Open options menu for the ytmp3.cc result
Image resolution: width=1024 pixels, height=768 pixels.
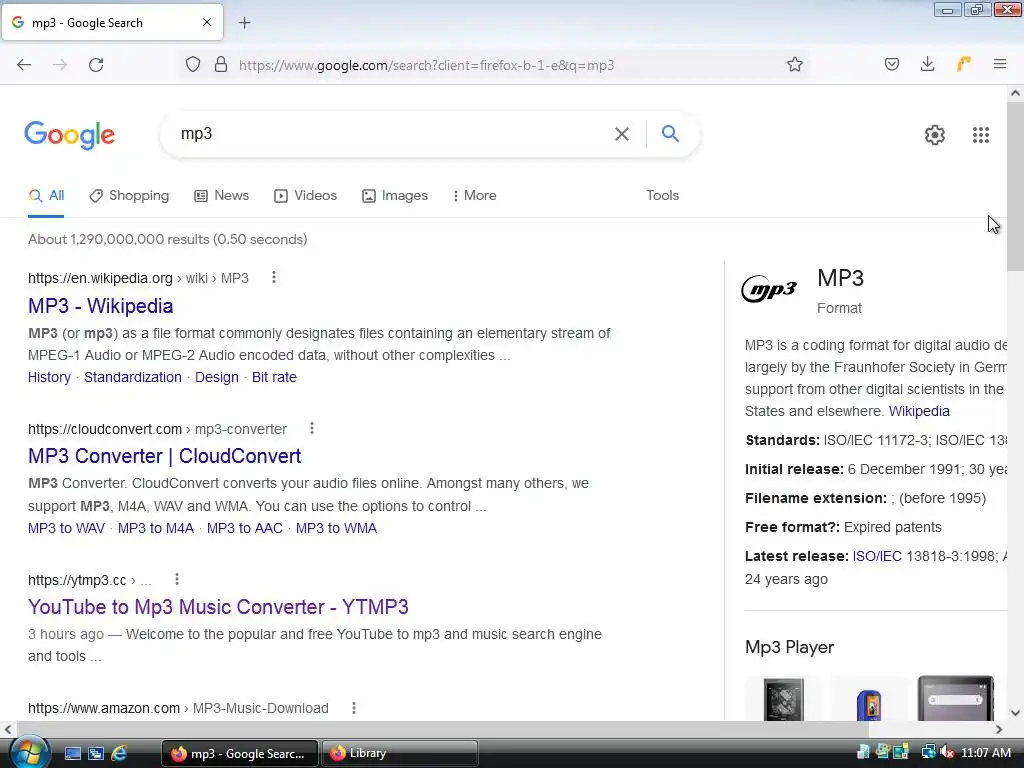tap(177, 579)
